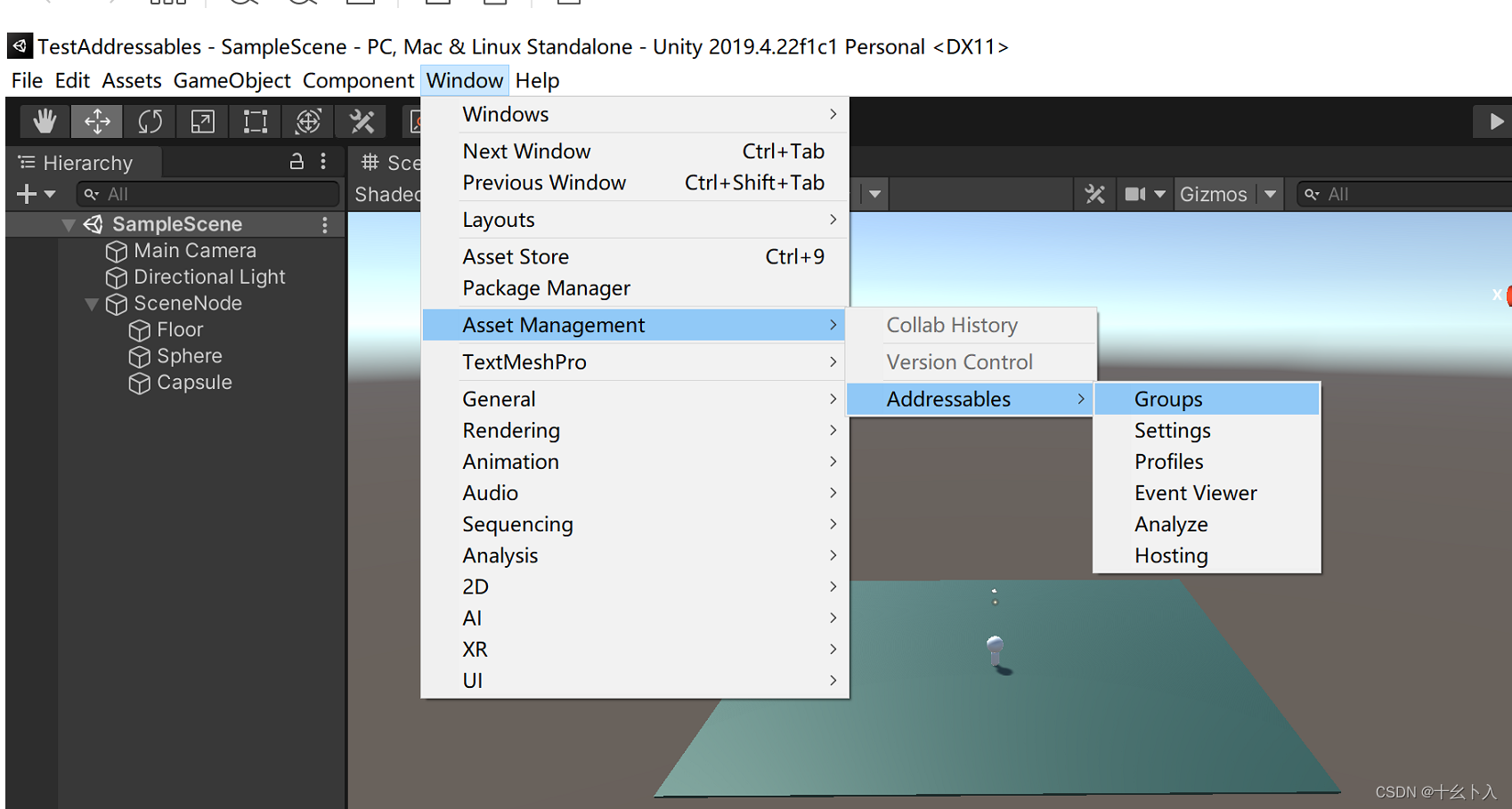Open the Assets menu

pos(132,81)
